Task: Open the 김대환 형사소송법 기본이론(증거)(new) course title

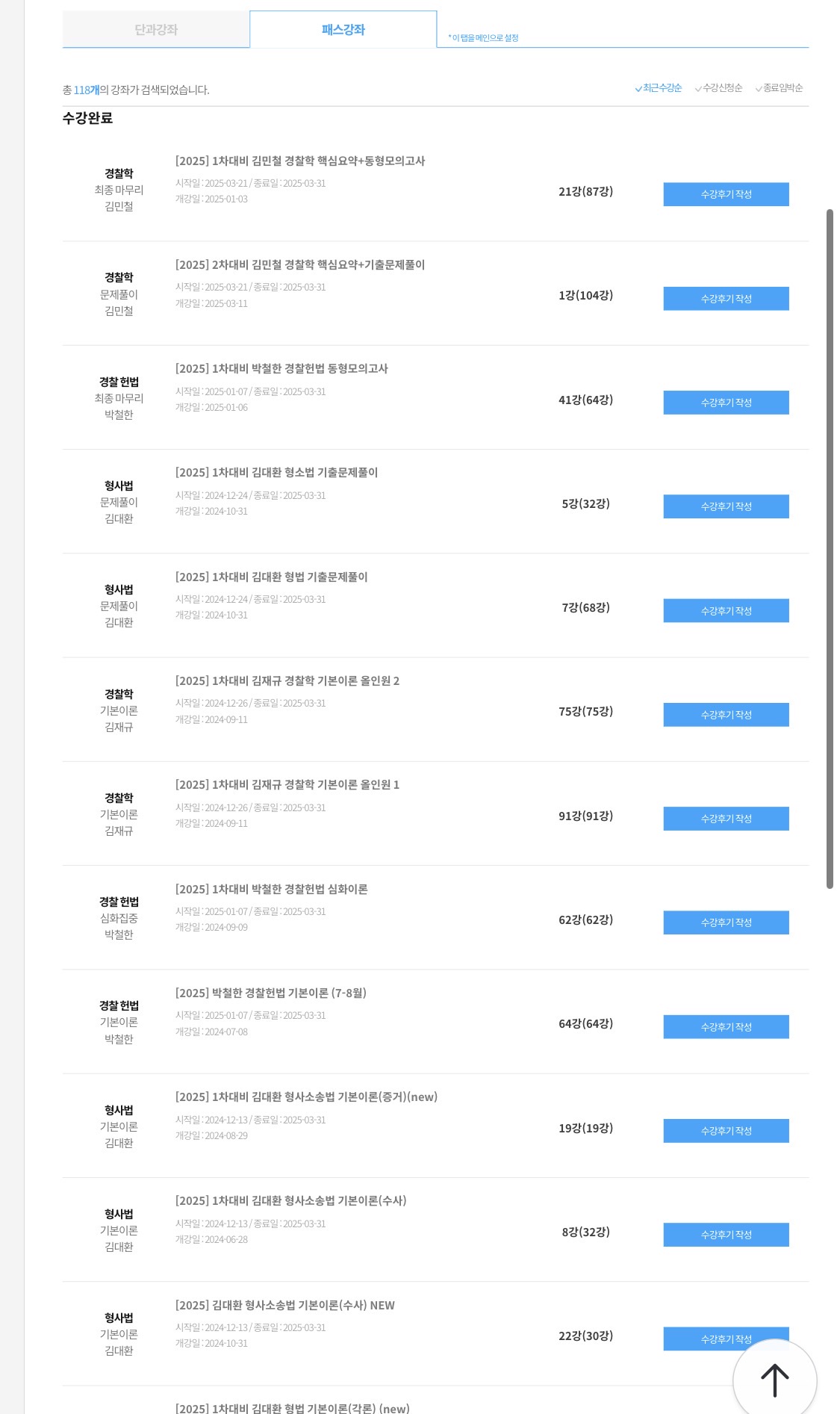Action: pyautogui.click(x=306, y=1097)
